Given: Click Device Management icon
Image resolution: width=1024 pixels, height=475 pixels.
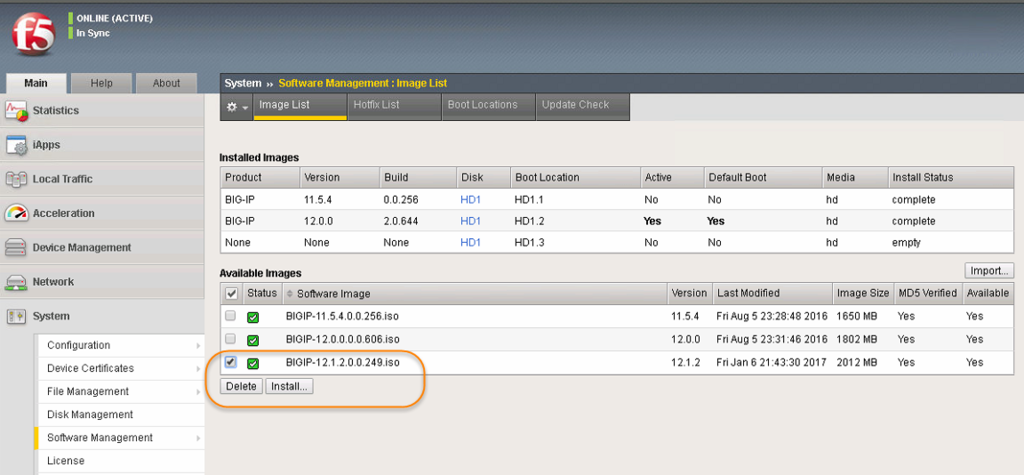Looking at the screenshot, I should [x=16, y=248].
